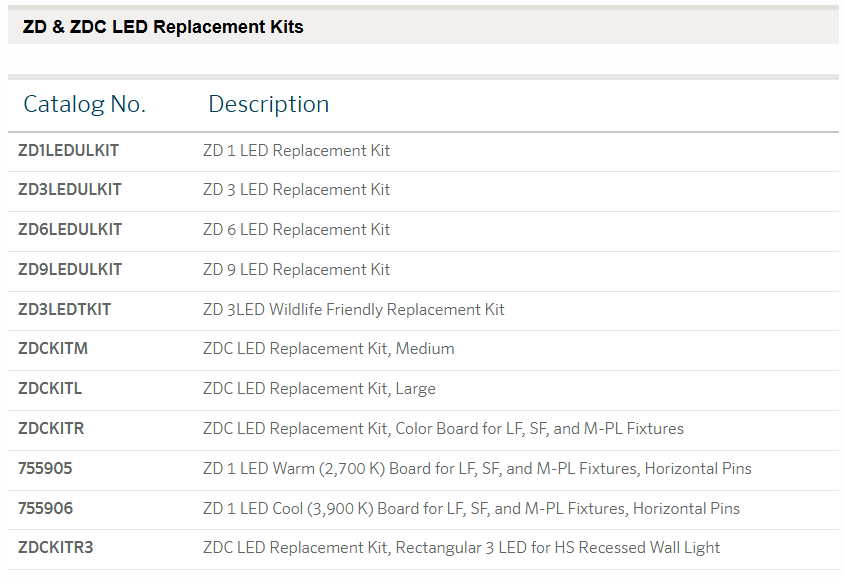Image resolution: width=844 pixels, height=578 pixels.
Task: Click the ZDC LED Replacement Kit, Medium description
Action: pos(328,349)
